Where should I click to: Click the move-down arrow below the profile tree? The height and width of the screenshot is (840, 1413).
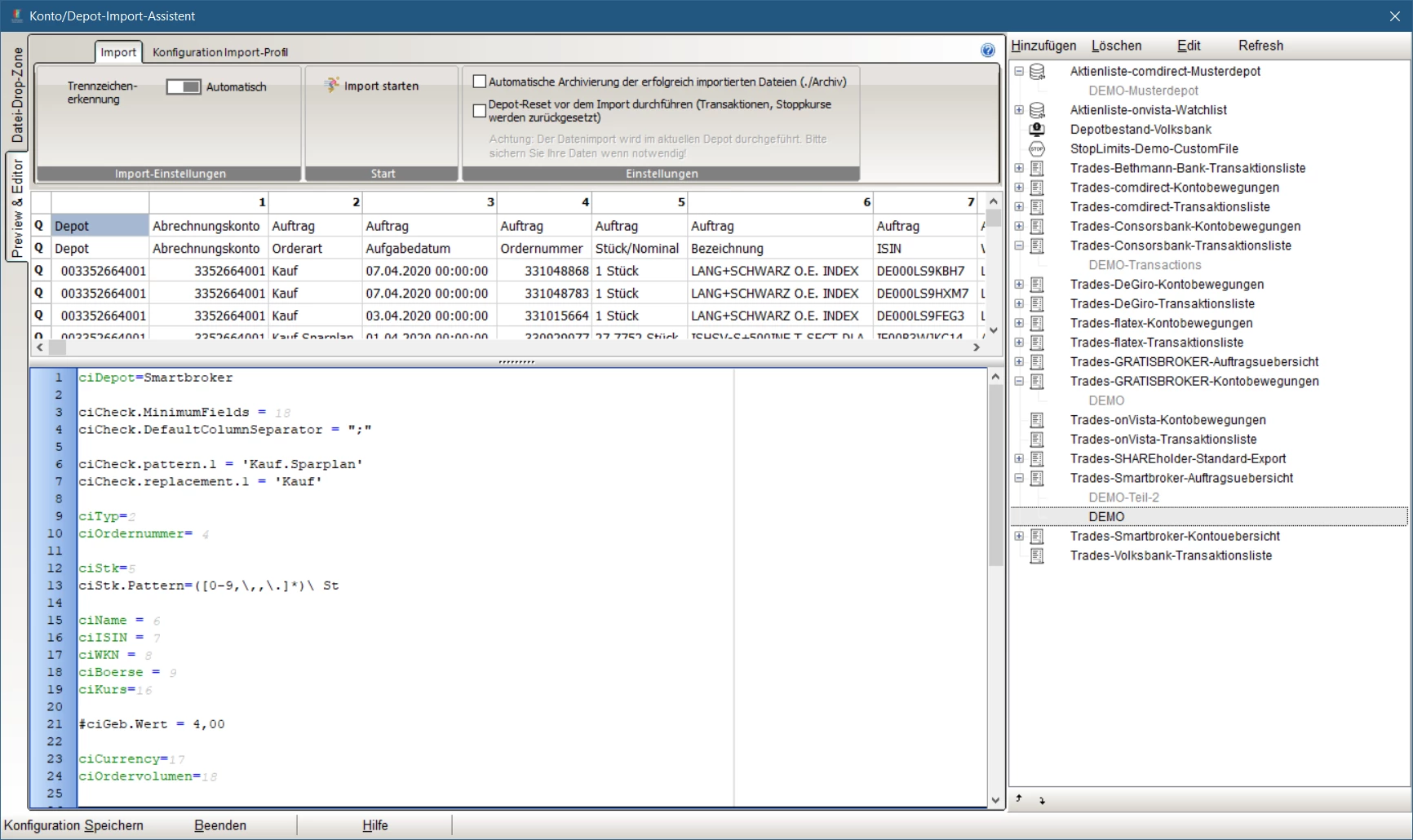coord(1042,800)
